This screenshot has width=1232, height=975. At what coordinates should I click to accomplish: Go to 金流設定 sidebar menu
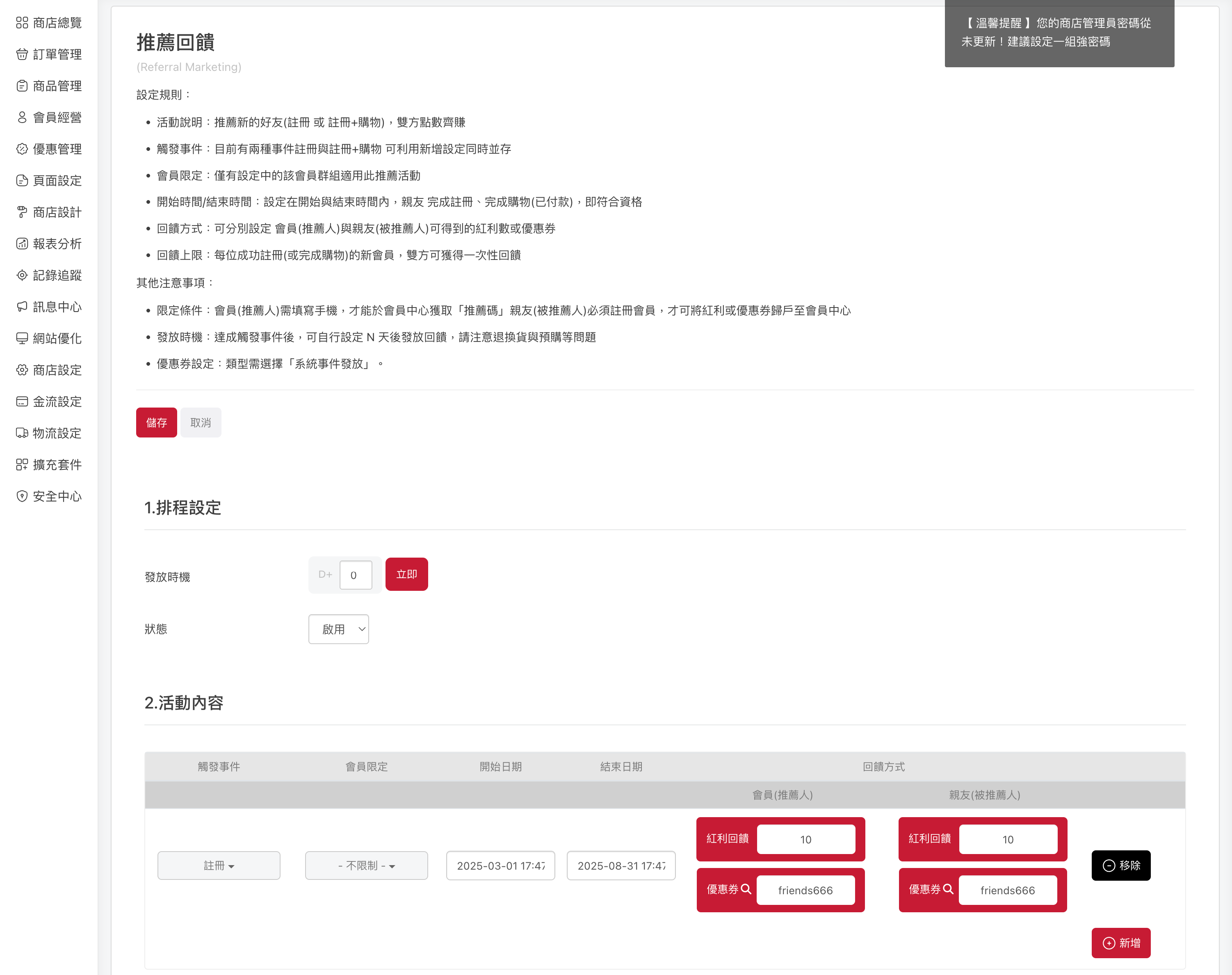click(57, 401)
